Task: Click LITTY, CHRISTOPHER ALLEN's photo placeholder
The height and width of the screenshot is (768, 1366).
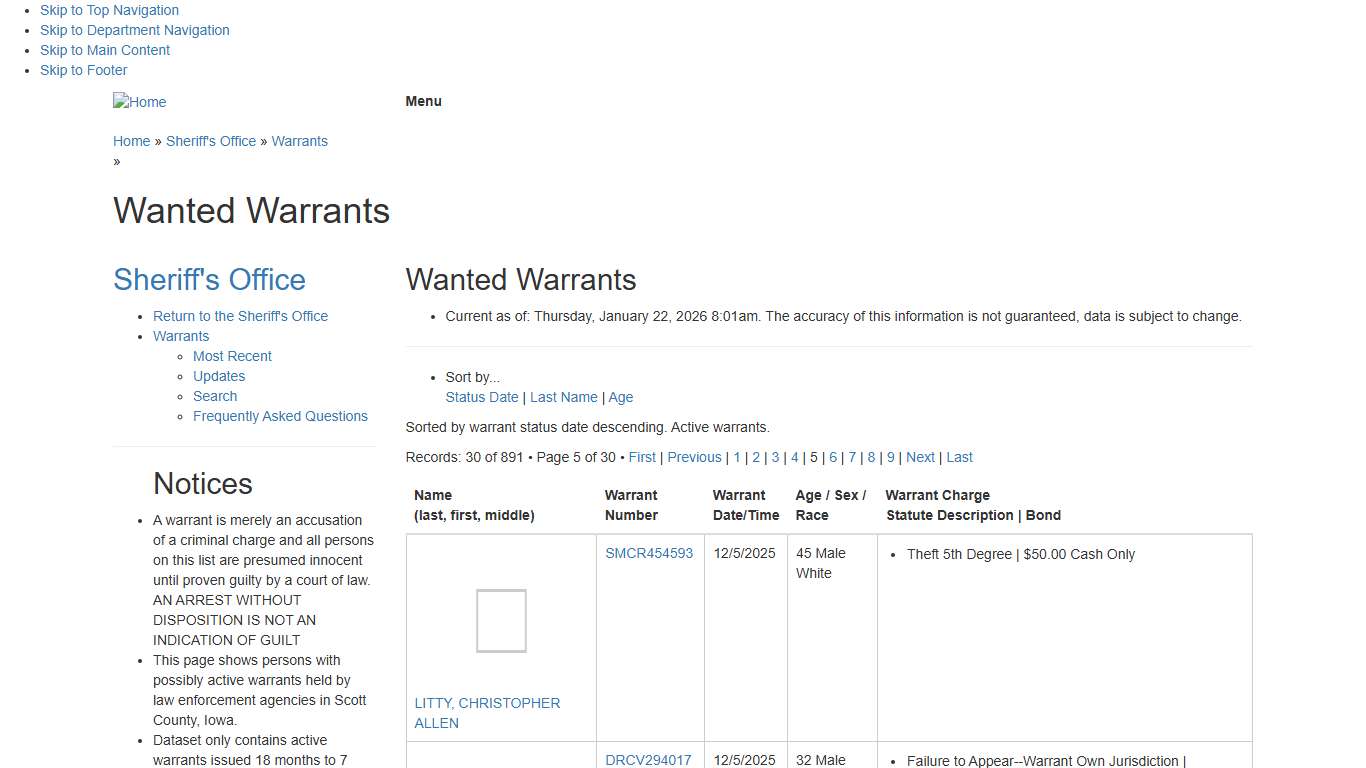Action: tap(501, 620)
